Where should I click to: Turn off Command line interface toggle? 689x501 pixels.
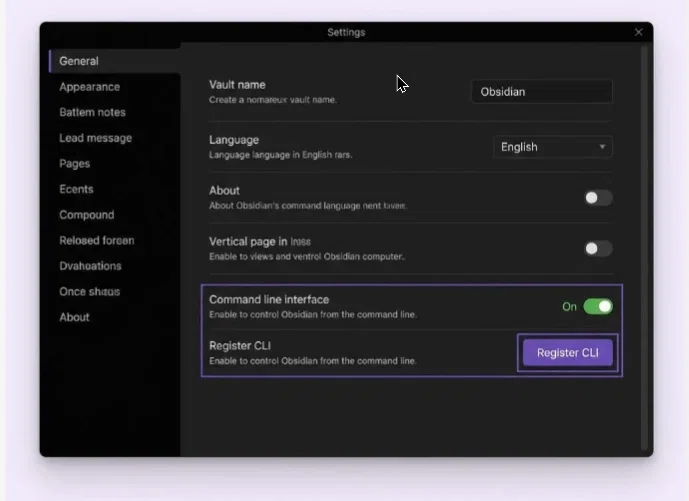[x=598, y=307]
